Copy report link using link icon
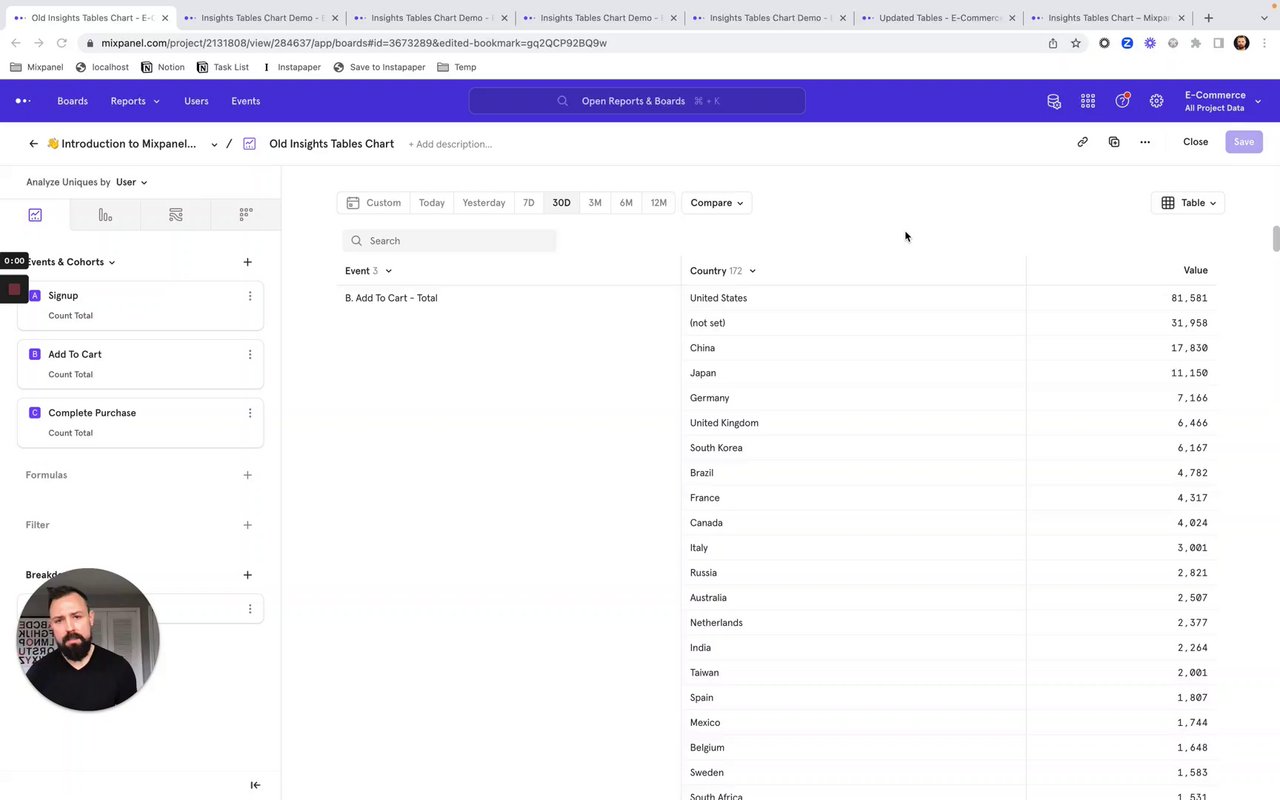The image size is (1280, 800). tap(1082, 142)
